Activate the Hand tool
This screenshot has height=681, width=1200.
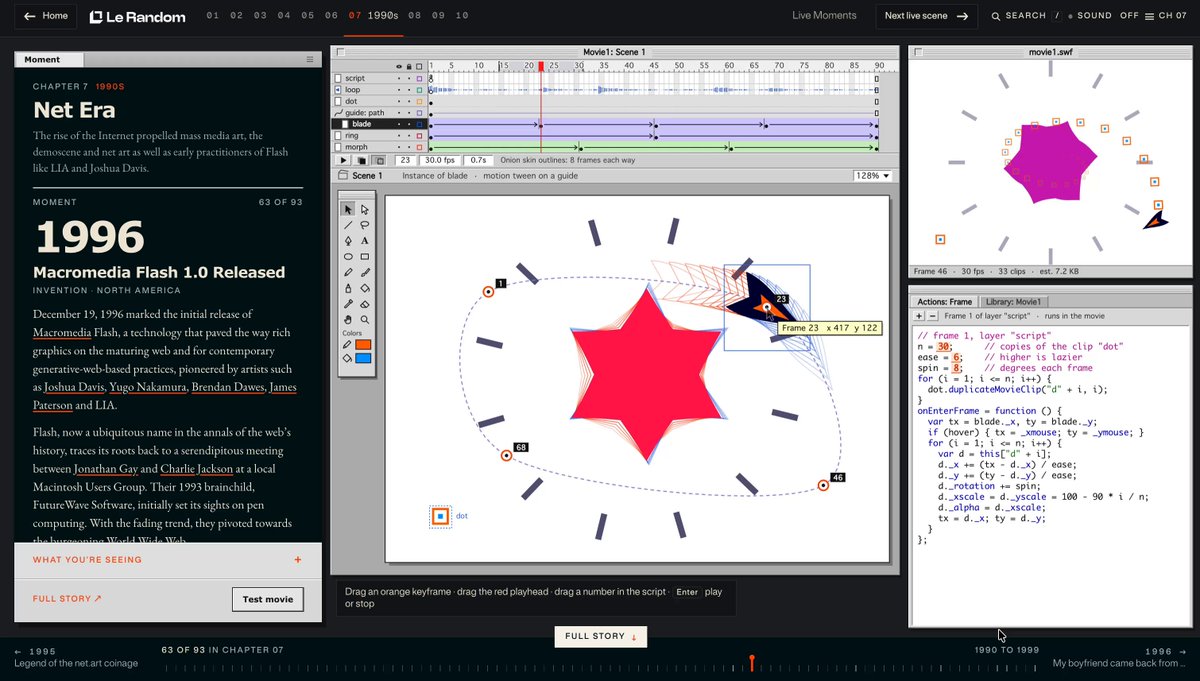[348, 320]
